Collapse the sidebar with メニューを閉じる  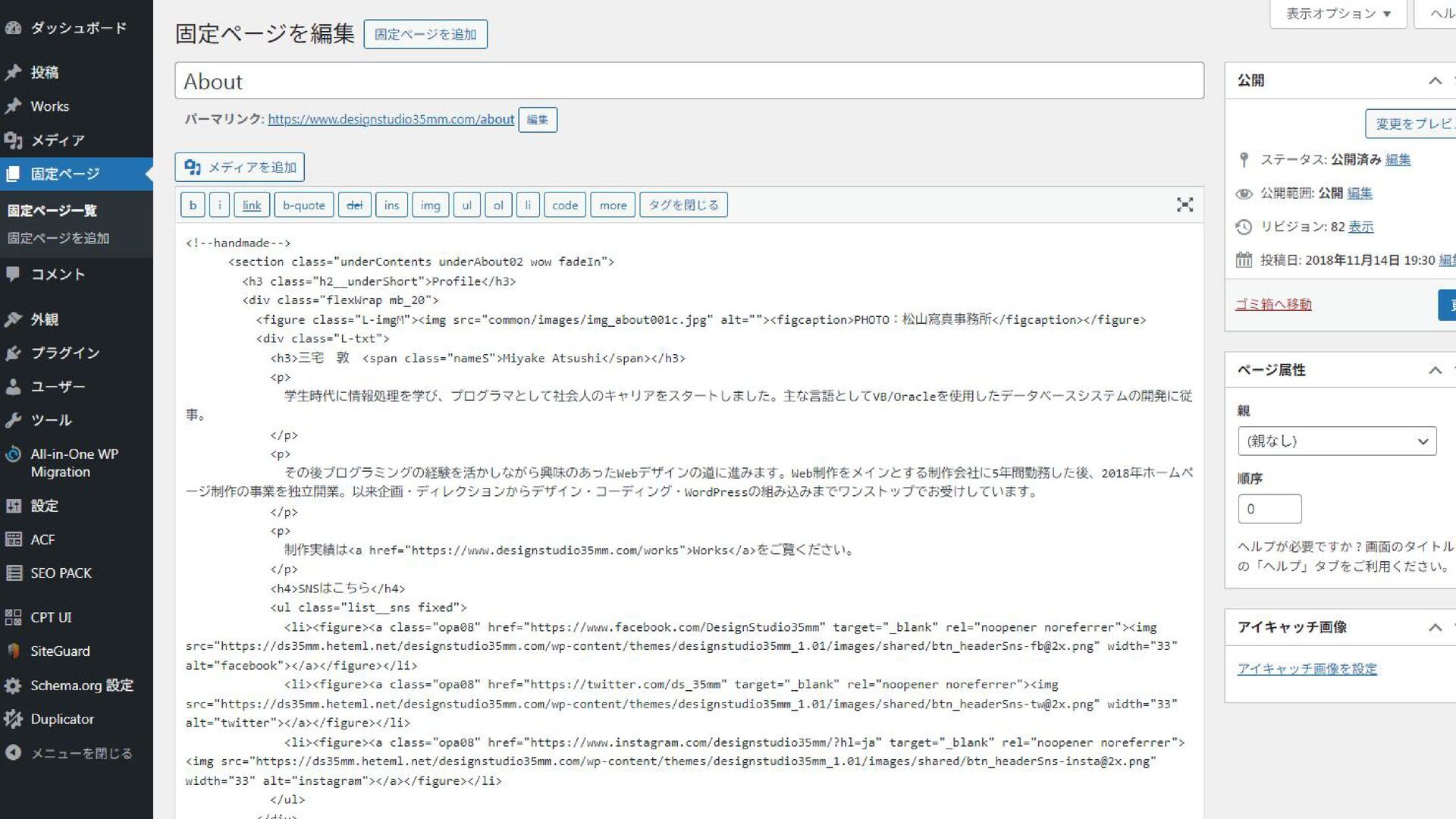(x=80, y=753)
